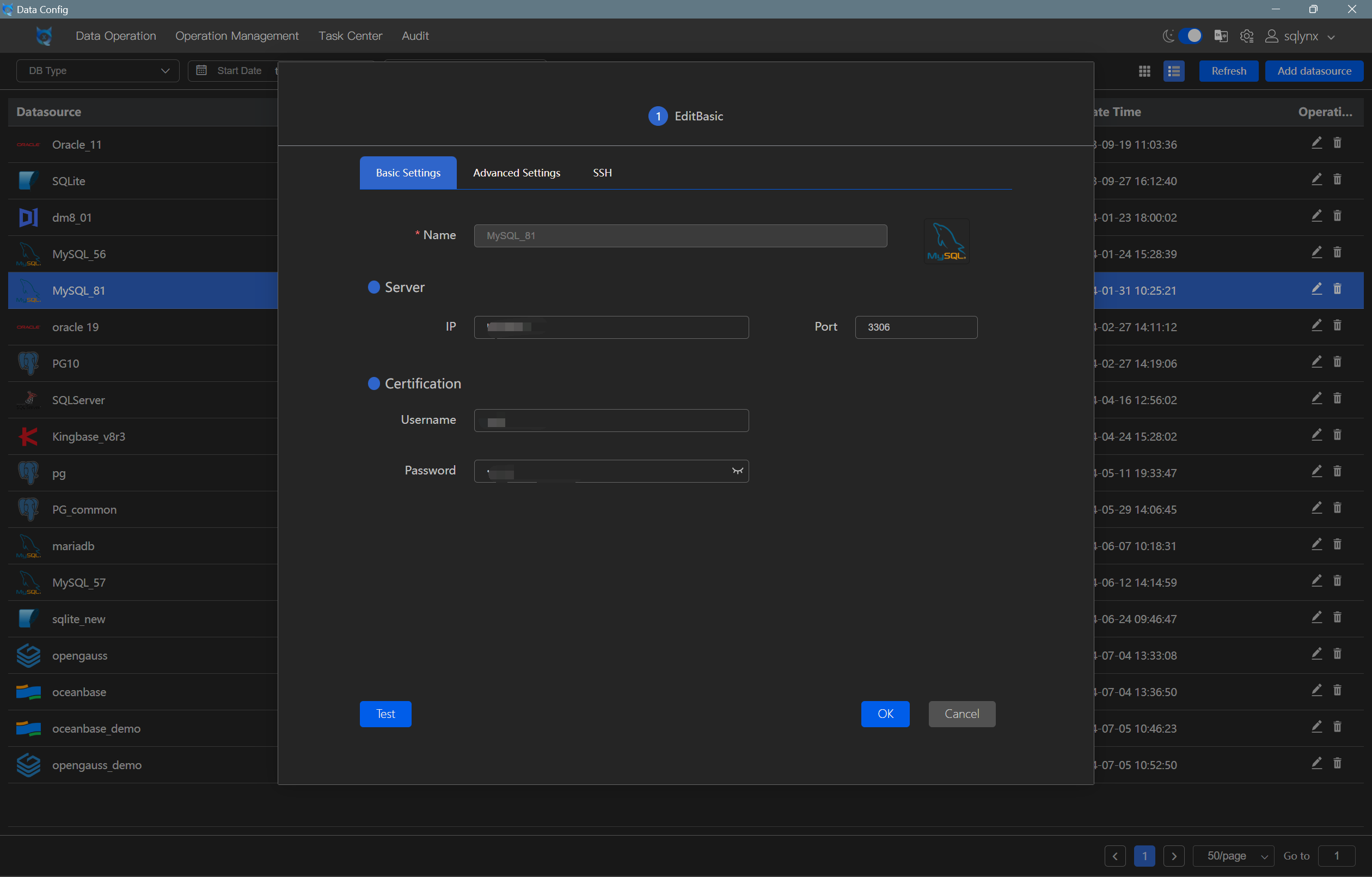Select the list view toggle
1372x877 pixels.
(x=1174, y=71)
